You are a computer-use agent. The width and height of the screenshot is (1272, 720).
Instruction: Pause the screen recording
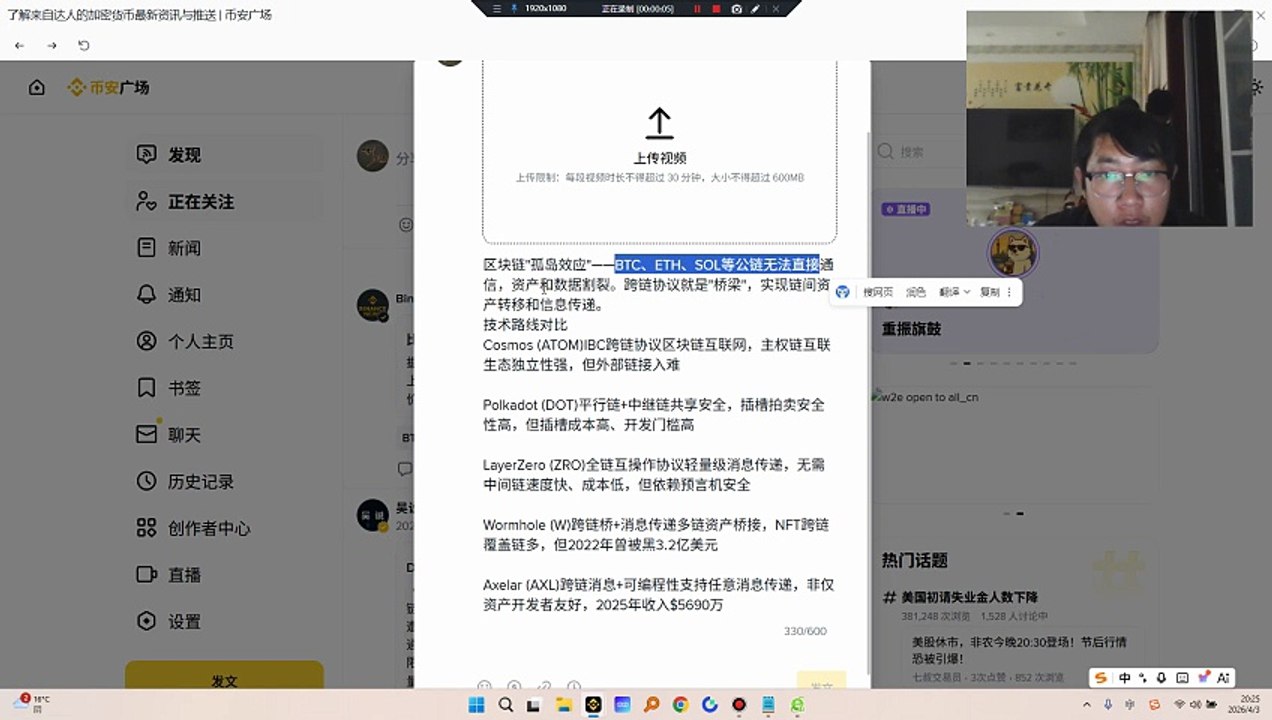click(697, 8)
